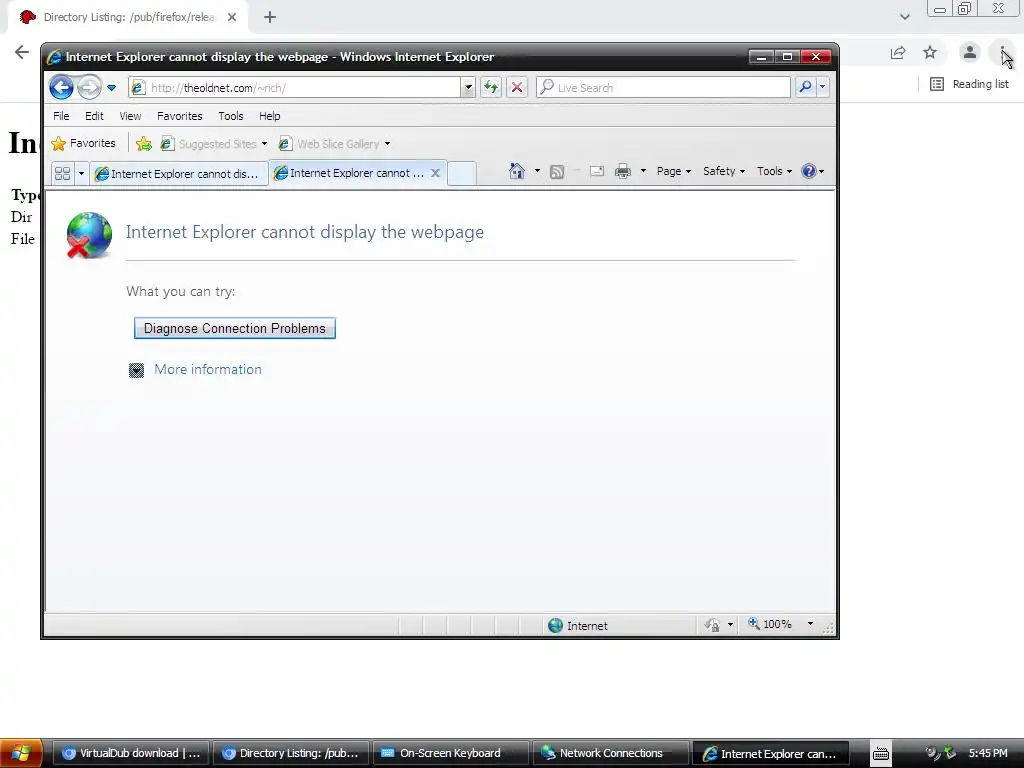The image size is (1024, 768).
Task: Click IE Forward arrow button
Action: click(89, 87)
